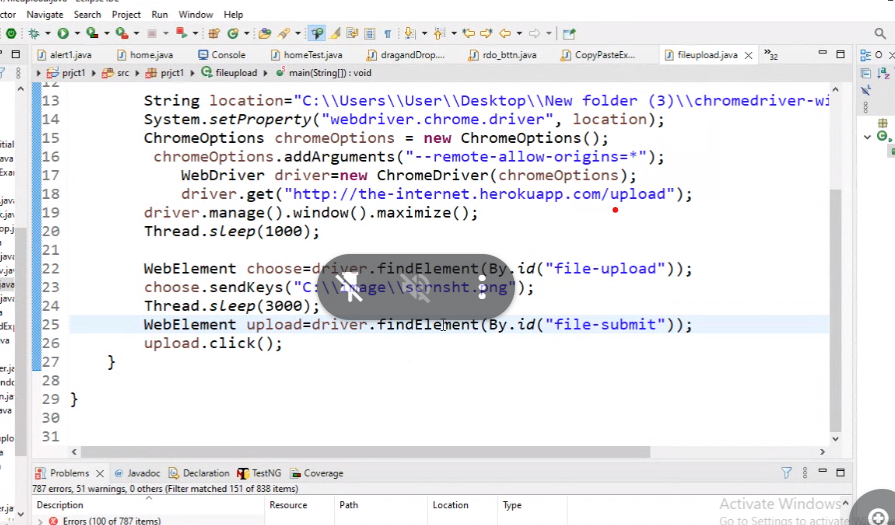
Task: Toggle Show Whitespace Characters pilcrow
Action: [x=388, y=34]
